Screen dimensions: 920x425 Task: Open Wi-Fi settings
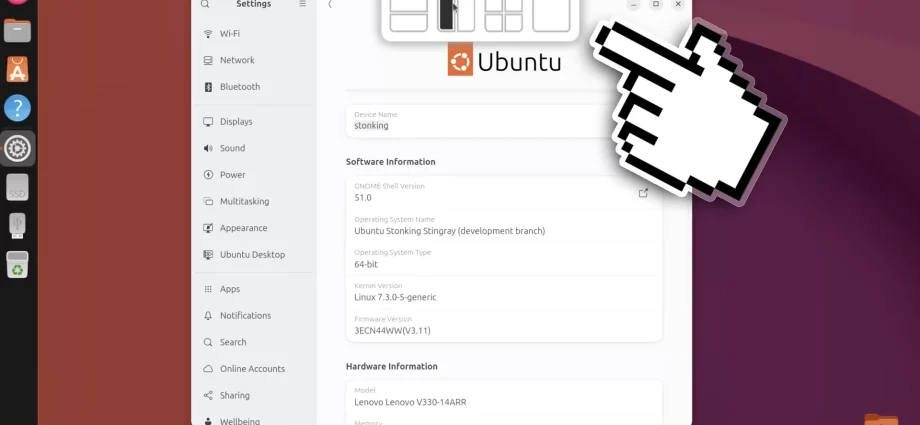pyautogui.click(x=254, y=33)
